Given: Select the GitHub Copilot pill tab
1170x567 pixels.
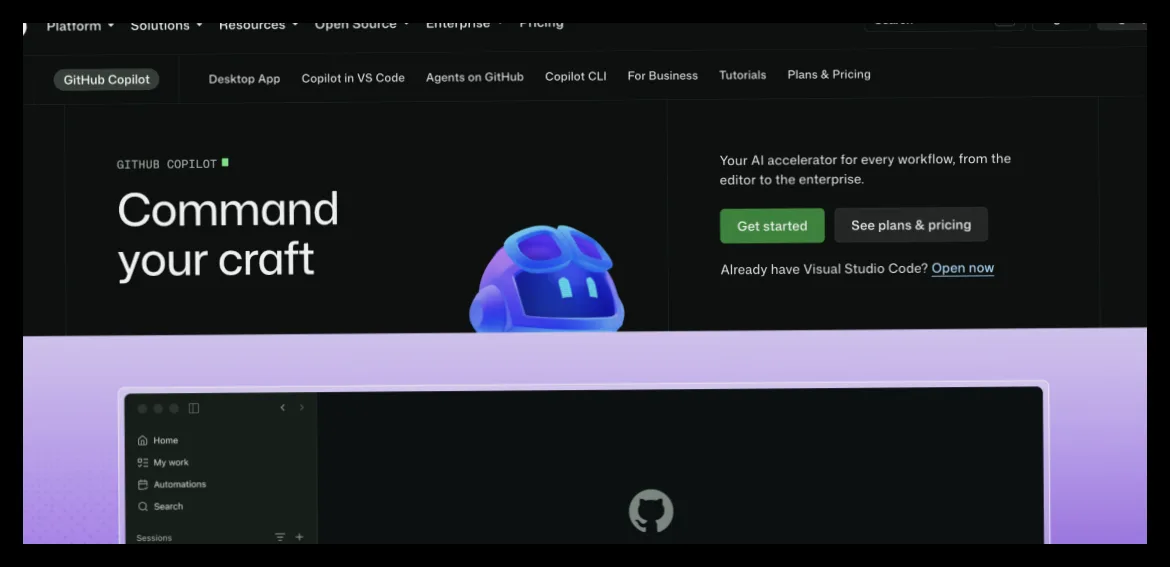Looking at the screenshot, I should pyautogui.click(x=107, y=80).
